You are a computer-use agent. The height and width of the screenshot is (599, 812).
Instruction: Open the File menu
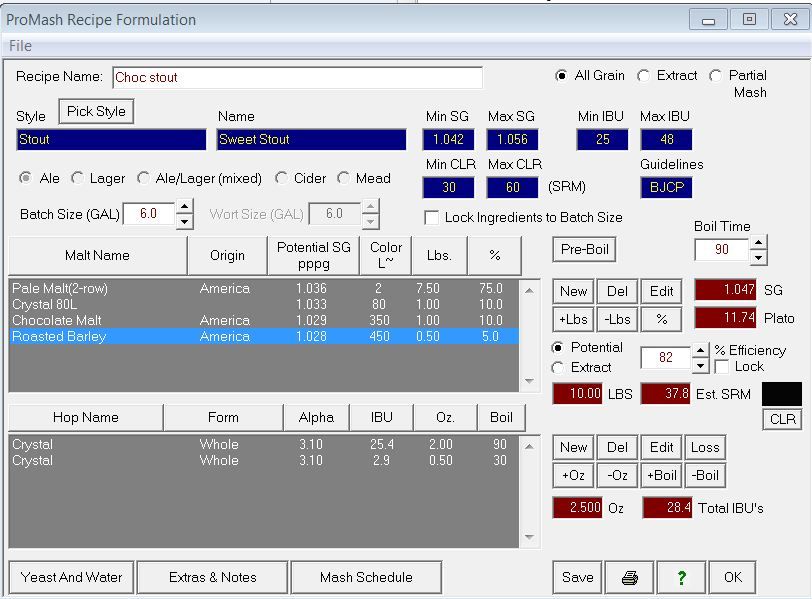(20, 46)
